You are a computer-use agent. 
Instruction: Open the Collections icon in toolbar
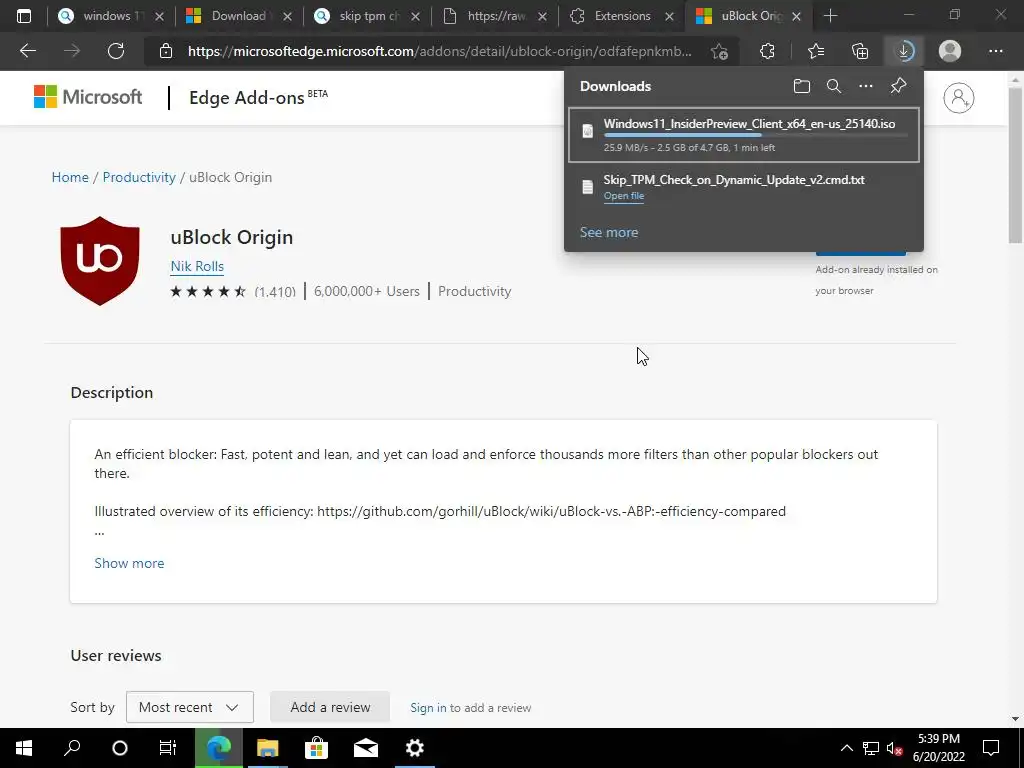860,51
